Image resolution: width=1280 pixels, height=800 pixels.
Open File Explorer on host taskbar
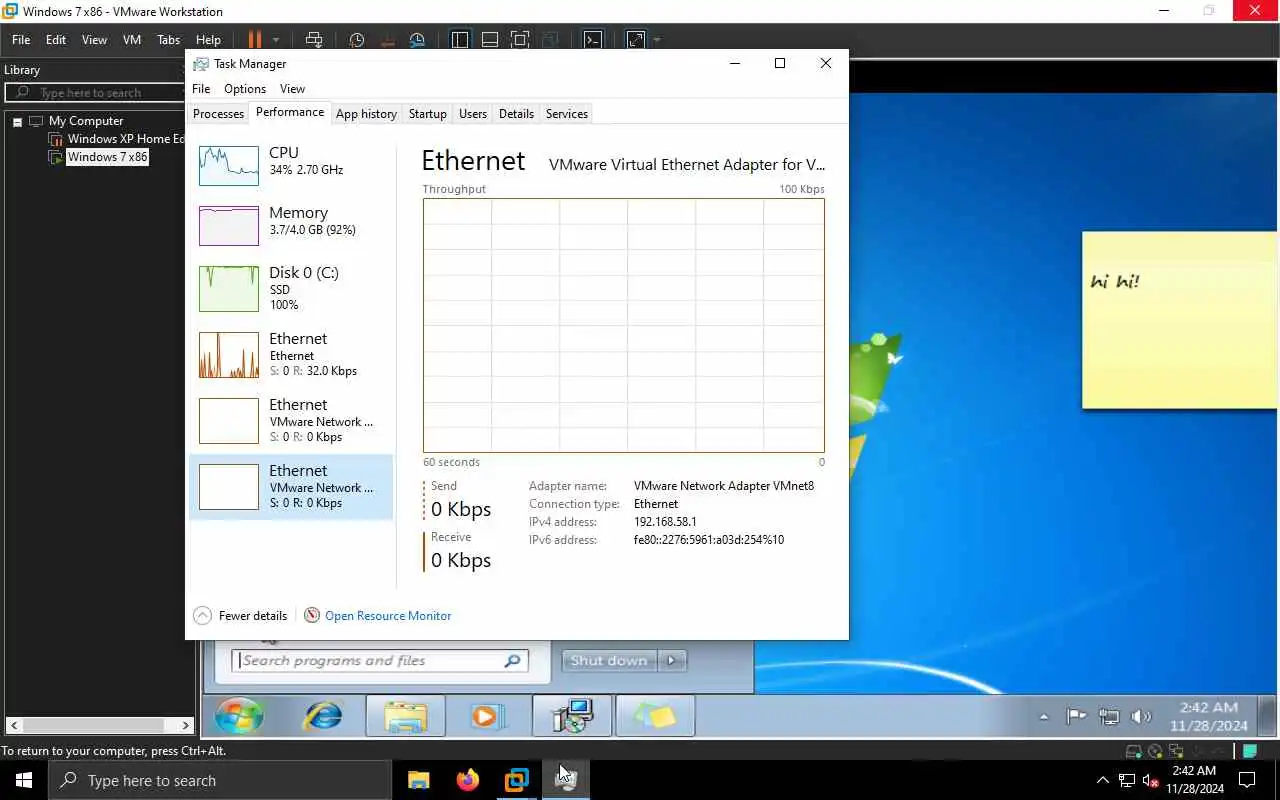(x=418, y=780)
